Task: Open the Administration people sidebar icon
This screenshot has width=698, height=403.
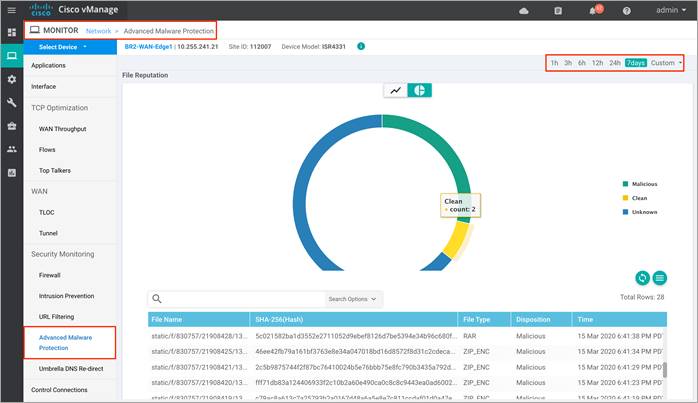Action: pyautogui.click(x=12, y=149)
